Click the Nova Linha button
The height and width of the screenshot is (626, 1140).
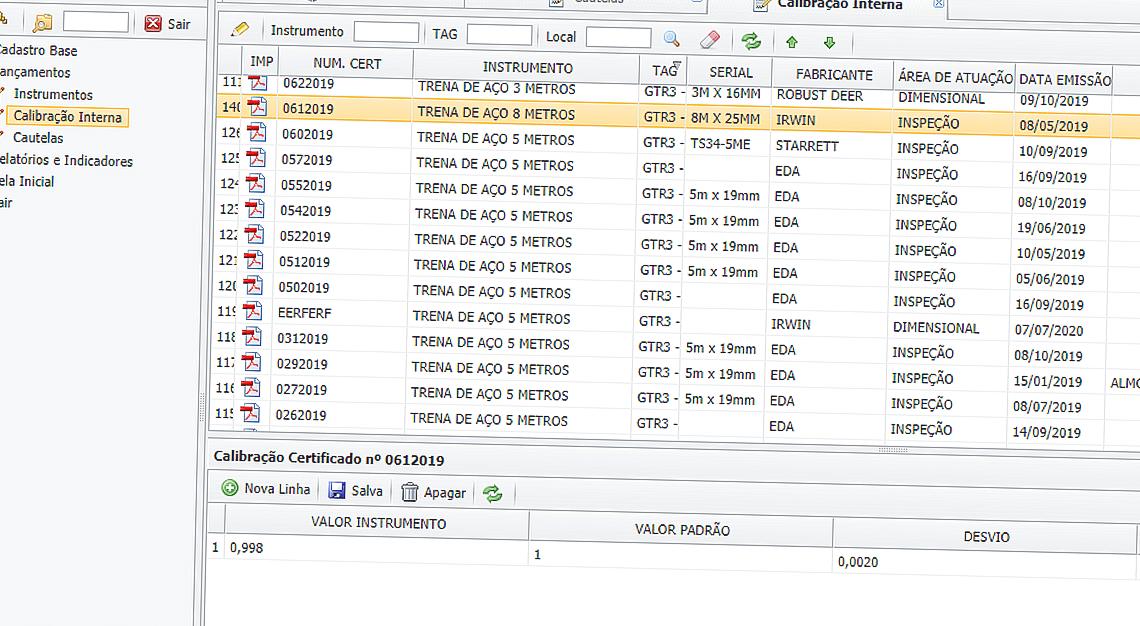(x=267, y=489)
